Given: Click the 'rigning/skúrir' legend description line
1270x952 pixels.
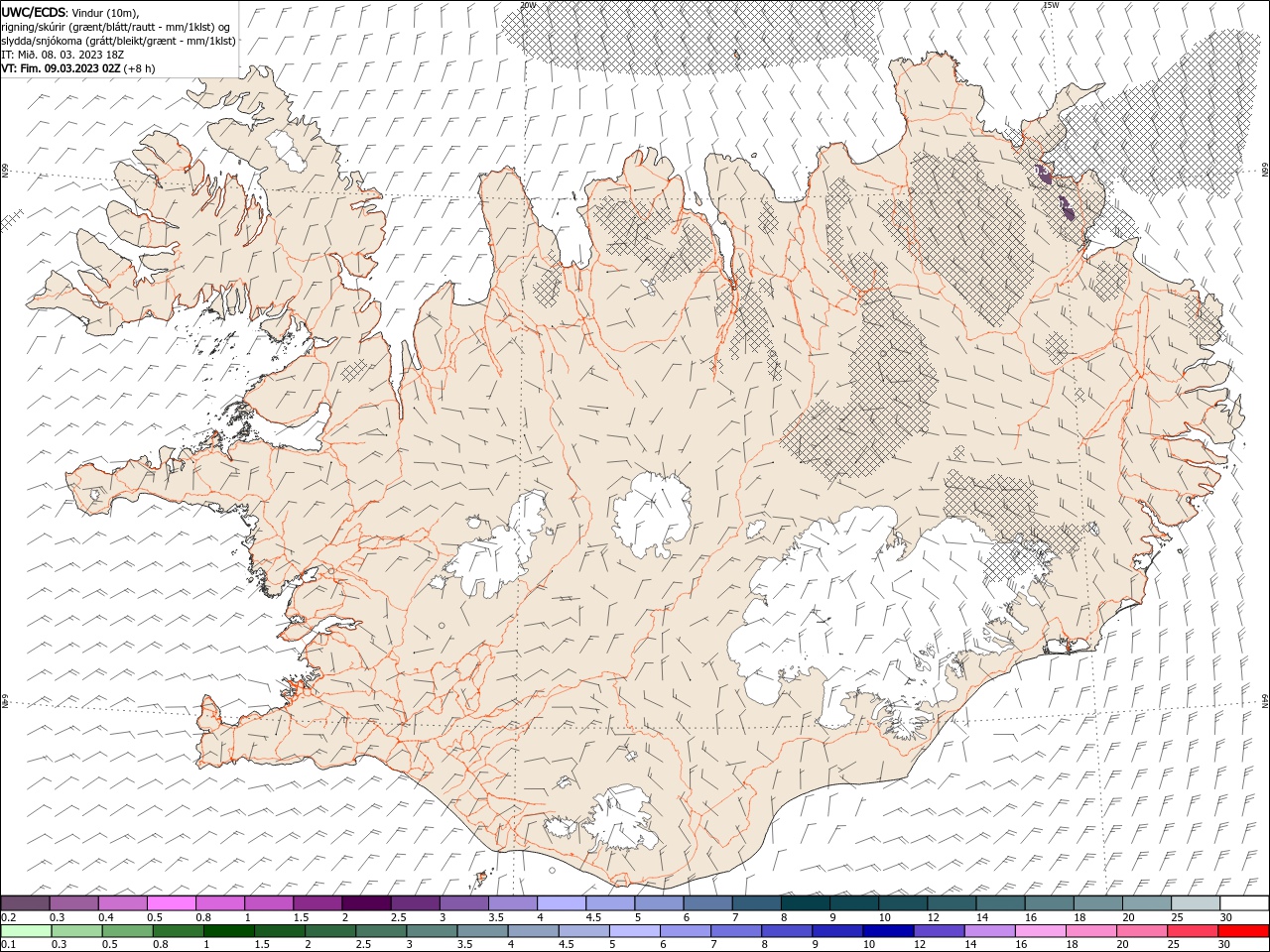Looking at the screenshot, I should point(116,27).
